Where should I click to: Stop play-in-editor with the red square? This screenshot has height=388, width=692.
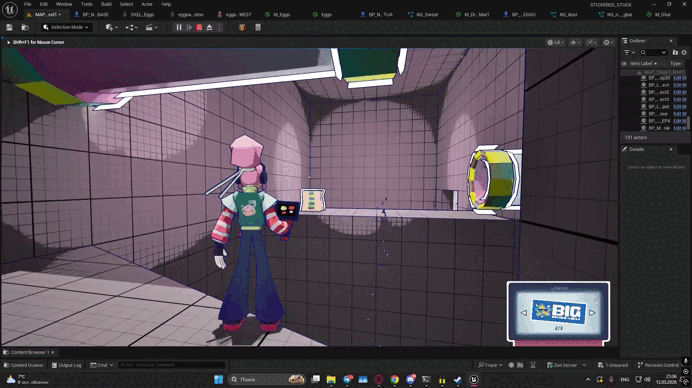(199, 27)
